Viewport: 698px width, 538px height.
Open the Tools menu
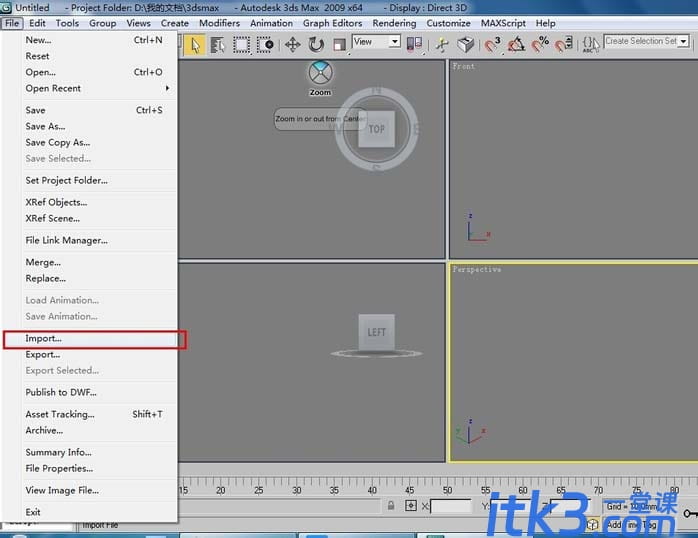(67, 23)
